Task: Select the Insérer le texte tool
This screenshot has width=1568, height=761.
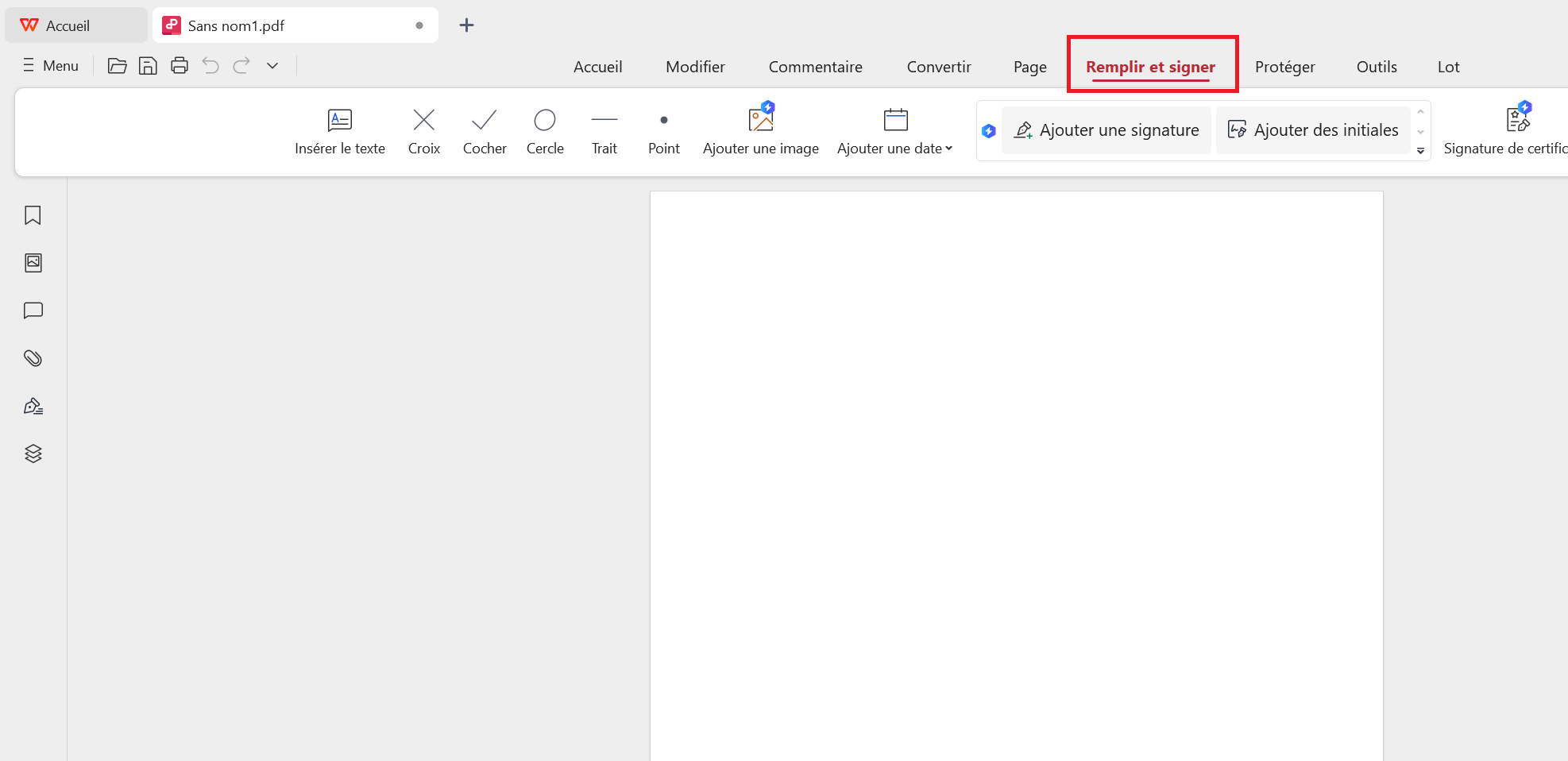Action: pos(339,131)
